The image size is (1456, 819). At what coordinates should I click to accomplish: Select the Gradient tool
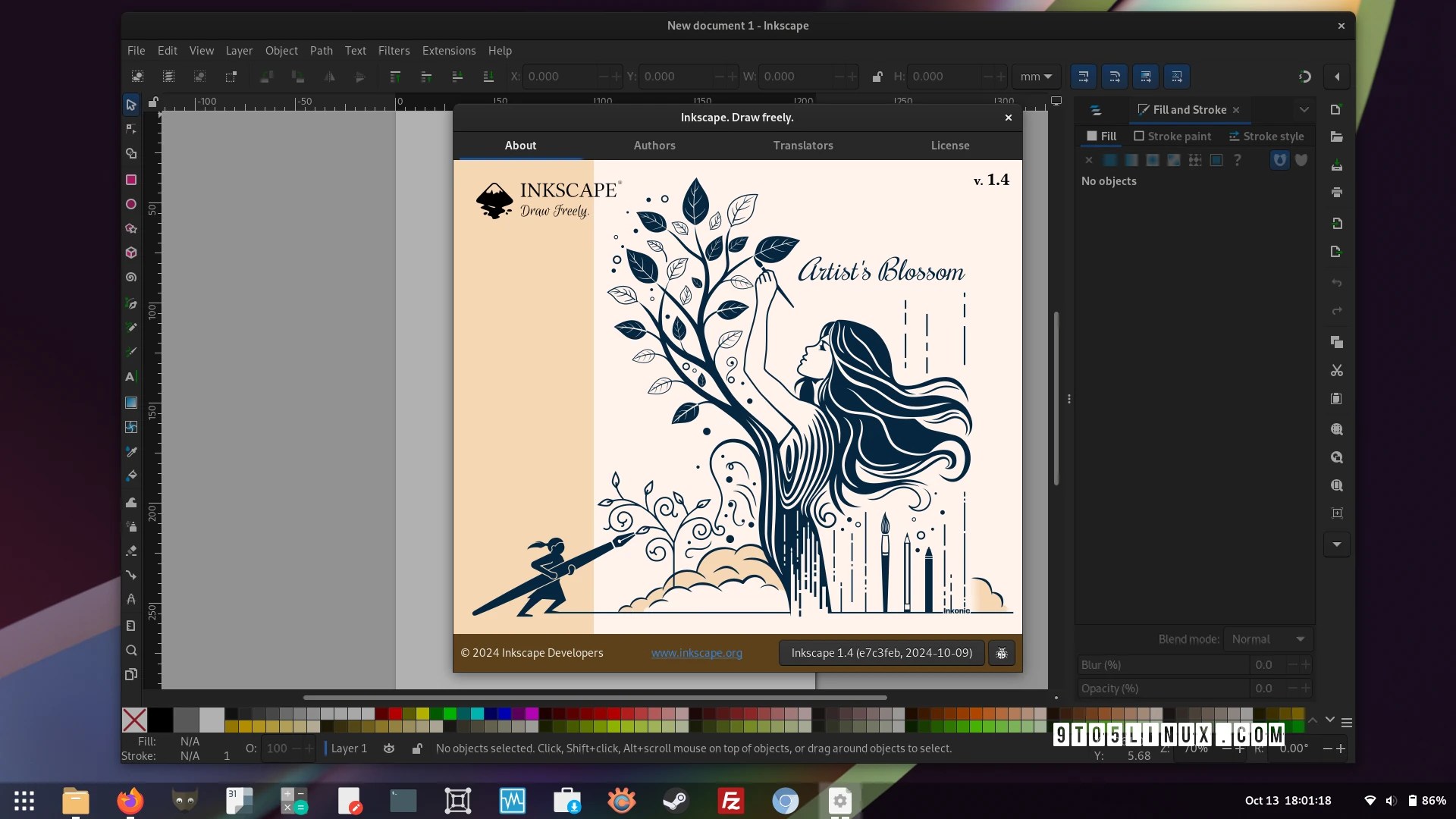[x=131, y=403]
